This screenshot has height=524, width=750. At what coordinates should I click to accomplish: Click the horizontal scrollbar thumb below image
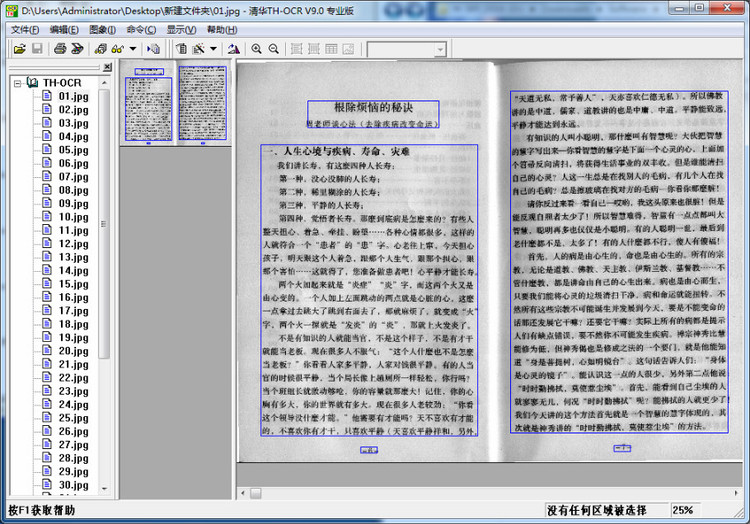click(x=256, y=493)
